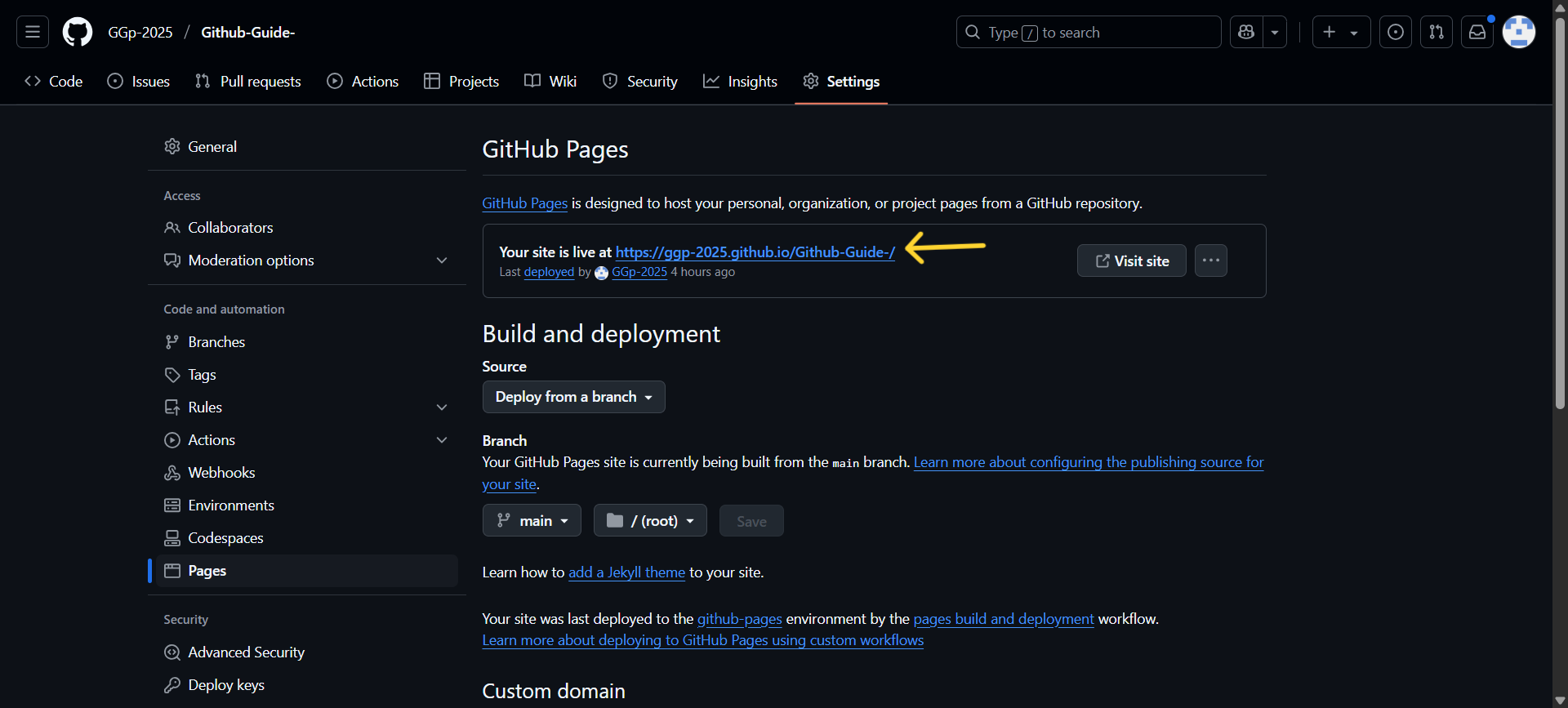Expand the Rules chevron
This screenshot has width=1568, height=708.
[442, 407]
